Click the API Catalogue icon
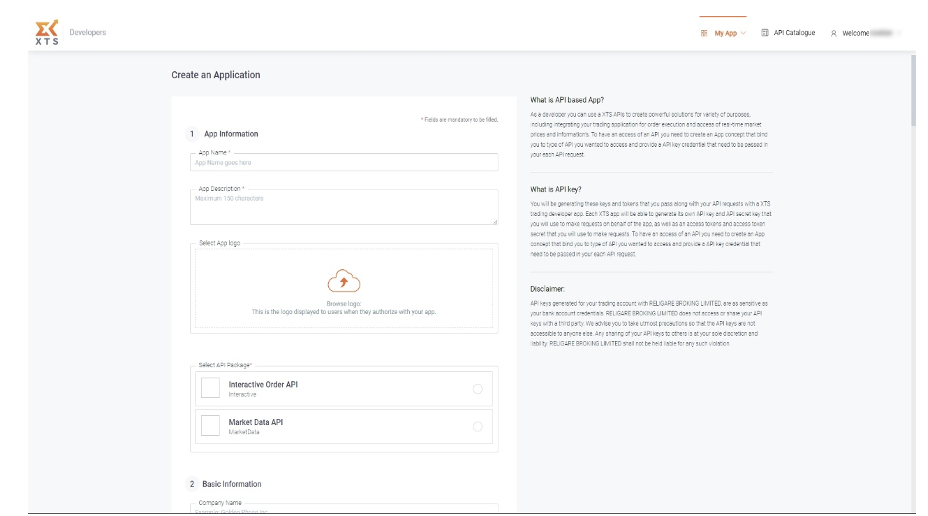 click(x=765, y=33)
